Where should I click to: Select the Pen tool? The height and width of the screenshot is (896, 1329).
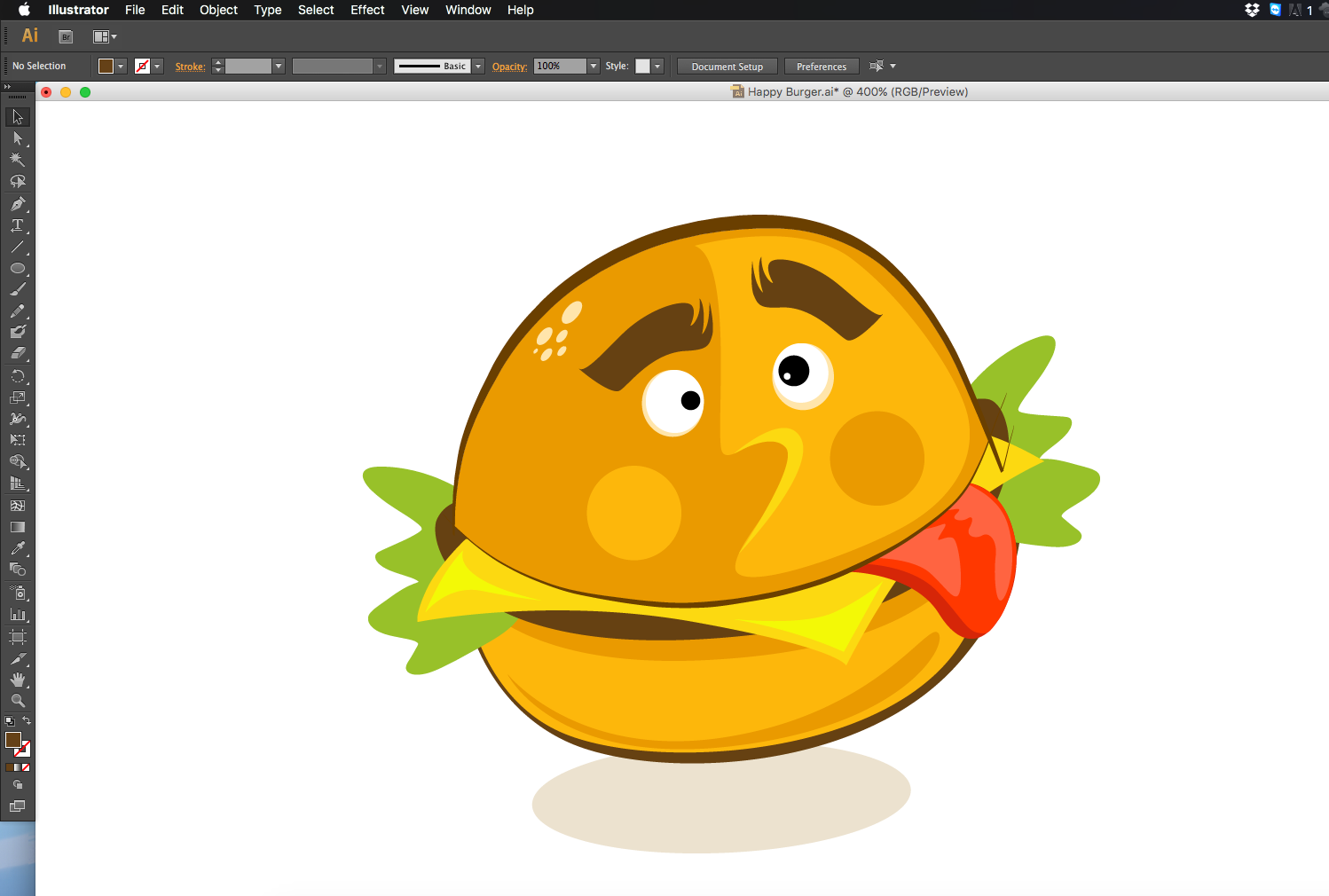click(x=17, y=204)
